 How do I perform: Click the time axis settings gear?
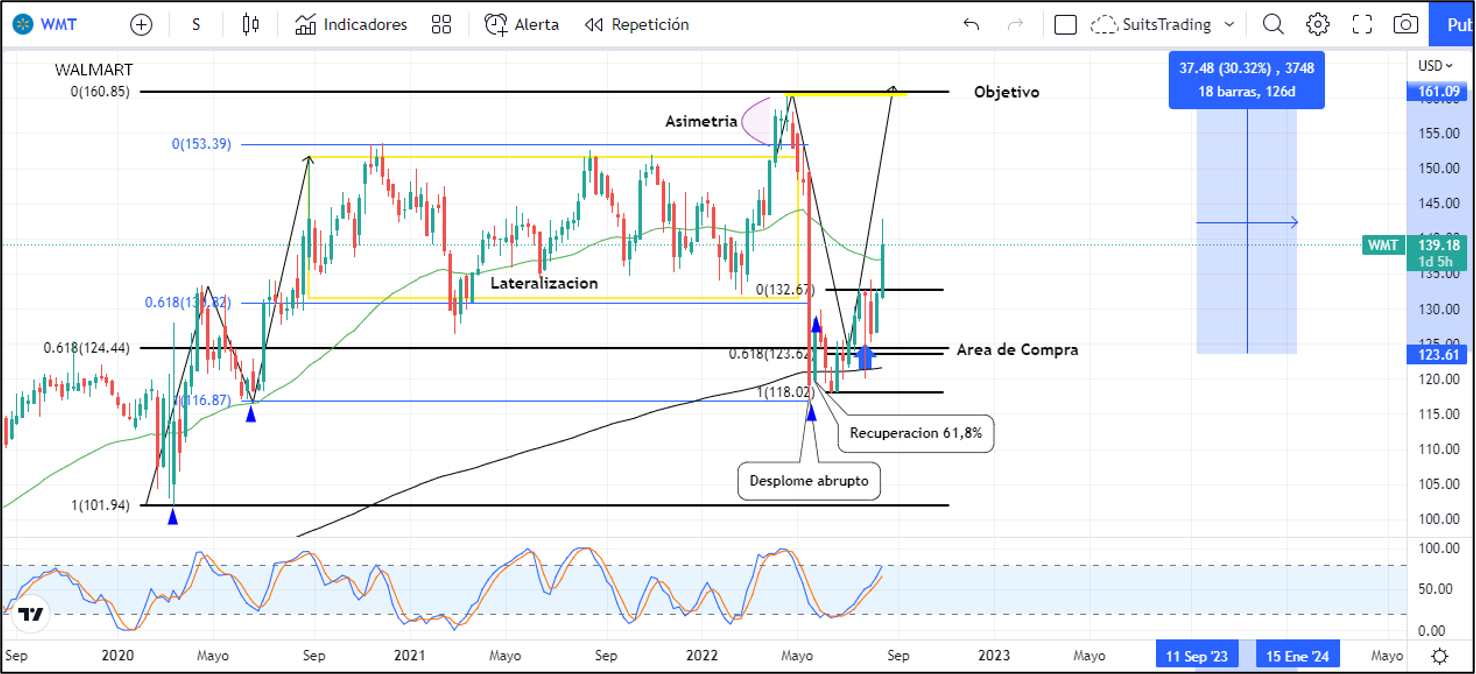click(1439, 656)
